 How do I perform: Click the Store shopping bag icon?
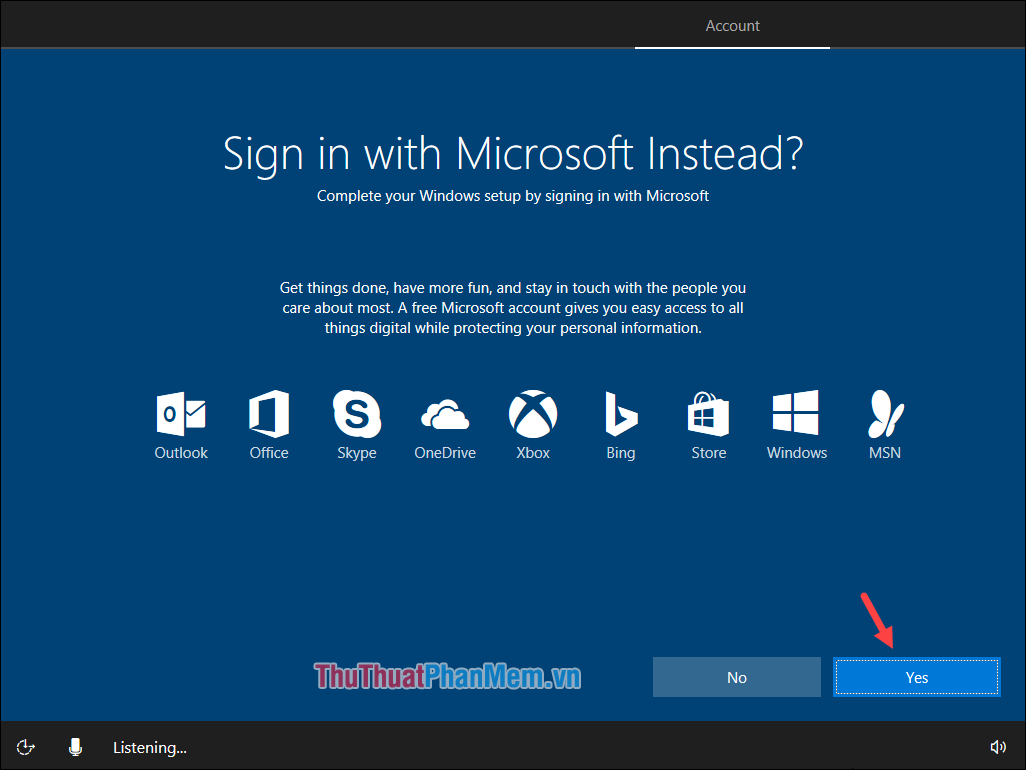(x=709, y=412)
